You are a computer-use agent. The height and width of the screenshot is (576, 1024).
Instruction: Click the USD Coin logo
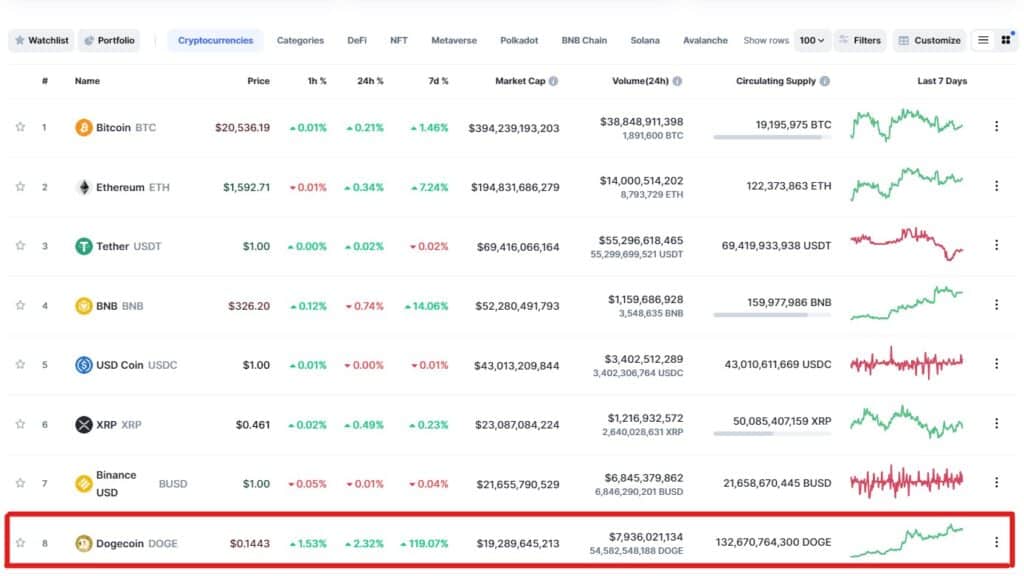pos(84,364)
